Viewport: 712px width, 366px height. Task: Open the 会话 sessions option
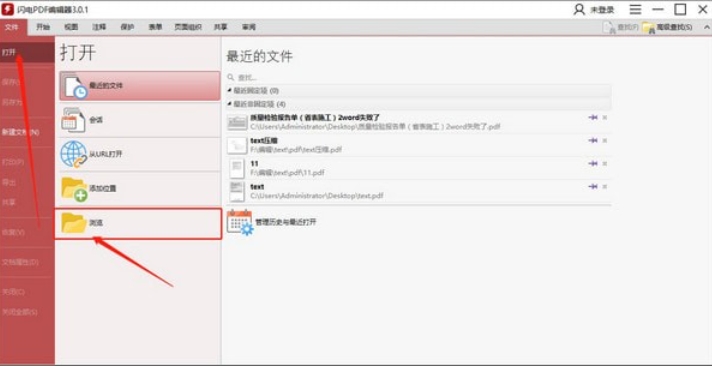[x=139, y=120]
